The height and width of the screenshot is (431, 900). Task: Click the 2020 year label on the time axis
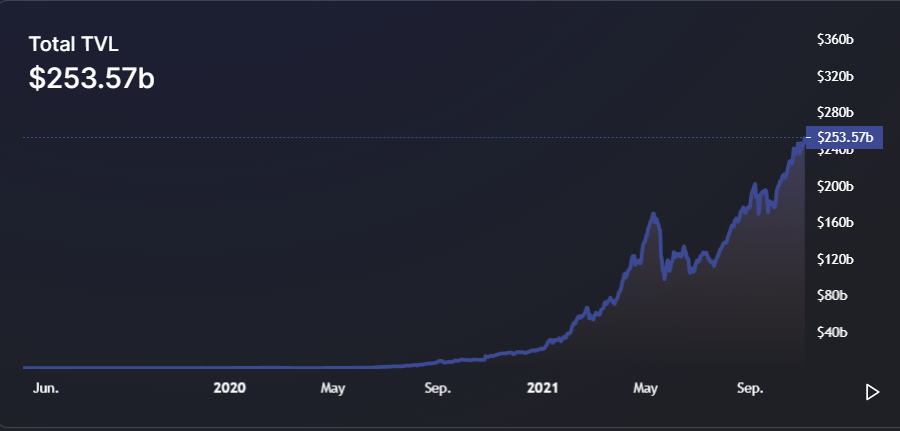point(230,388)
